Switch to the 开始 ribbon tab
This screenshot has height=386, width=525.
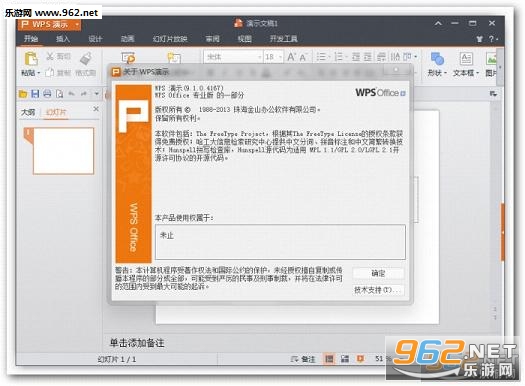[31, 39]
